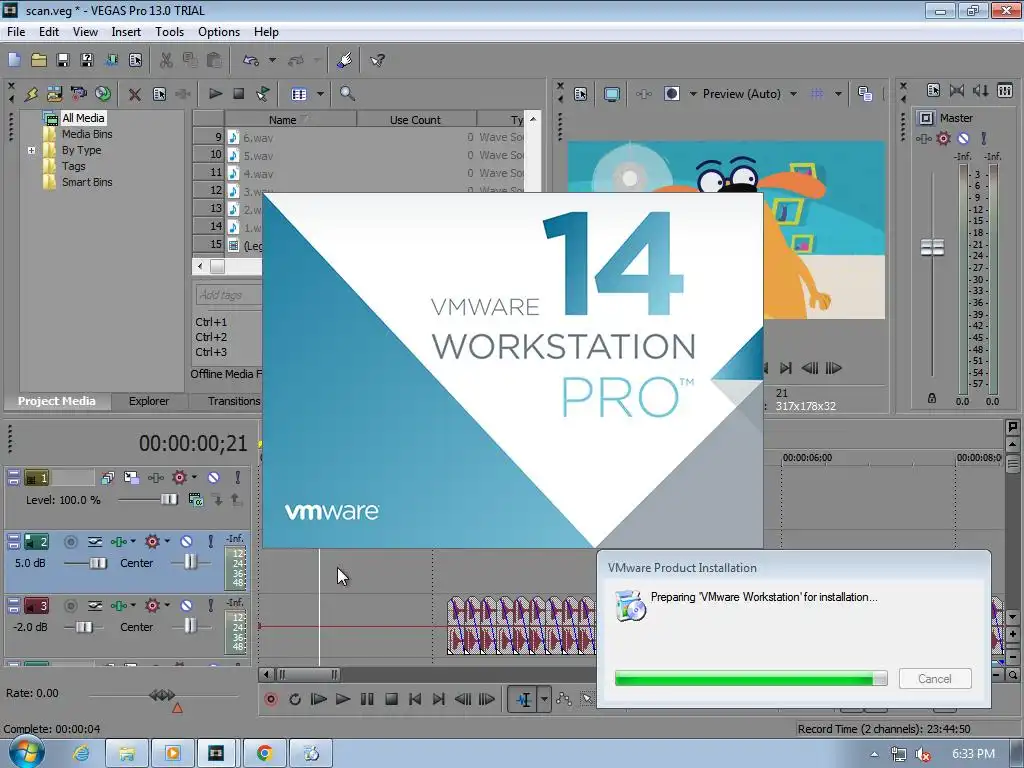Cancel the VMware Product Installation
The width and height of the screenshot is (1024, 768).
935,679
